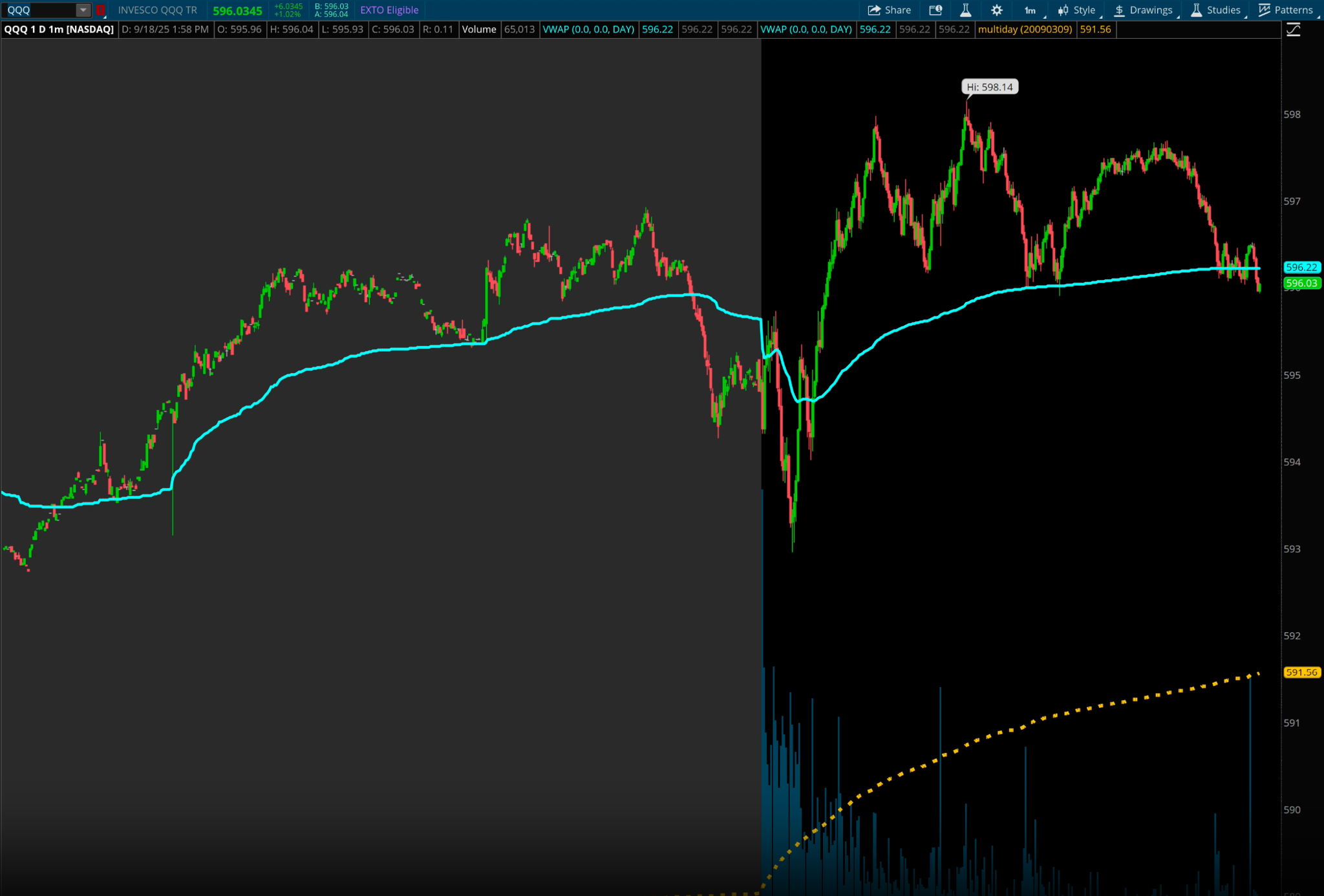Click the candlestick Style icon
The height and width of the screenshot is (896, 1324).
tap(1063, 10)
